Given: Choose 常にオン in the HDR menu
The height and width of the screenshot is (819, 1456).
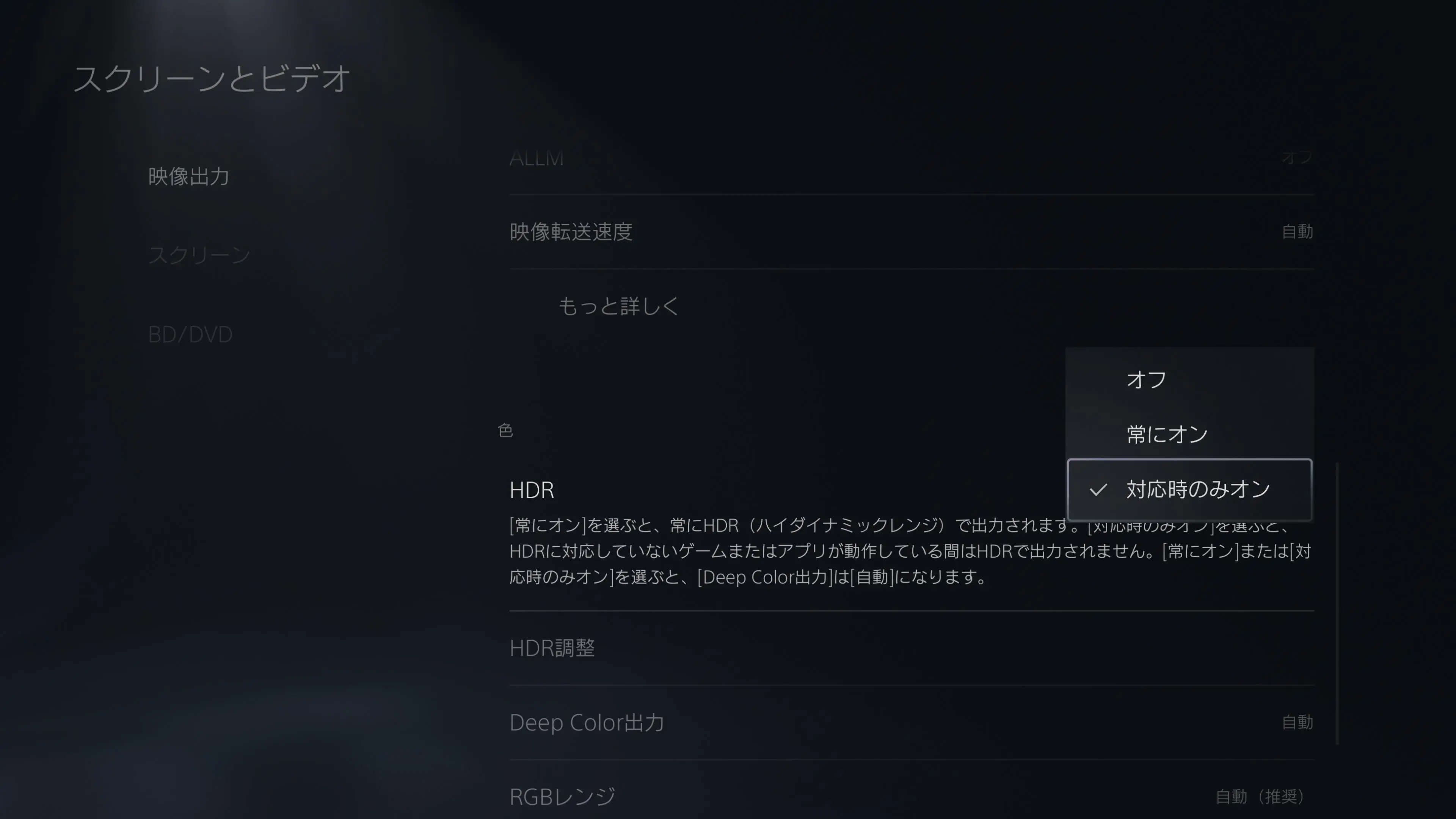Looking at the screenshot, I should click(x=1190, y=434).
